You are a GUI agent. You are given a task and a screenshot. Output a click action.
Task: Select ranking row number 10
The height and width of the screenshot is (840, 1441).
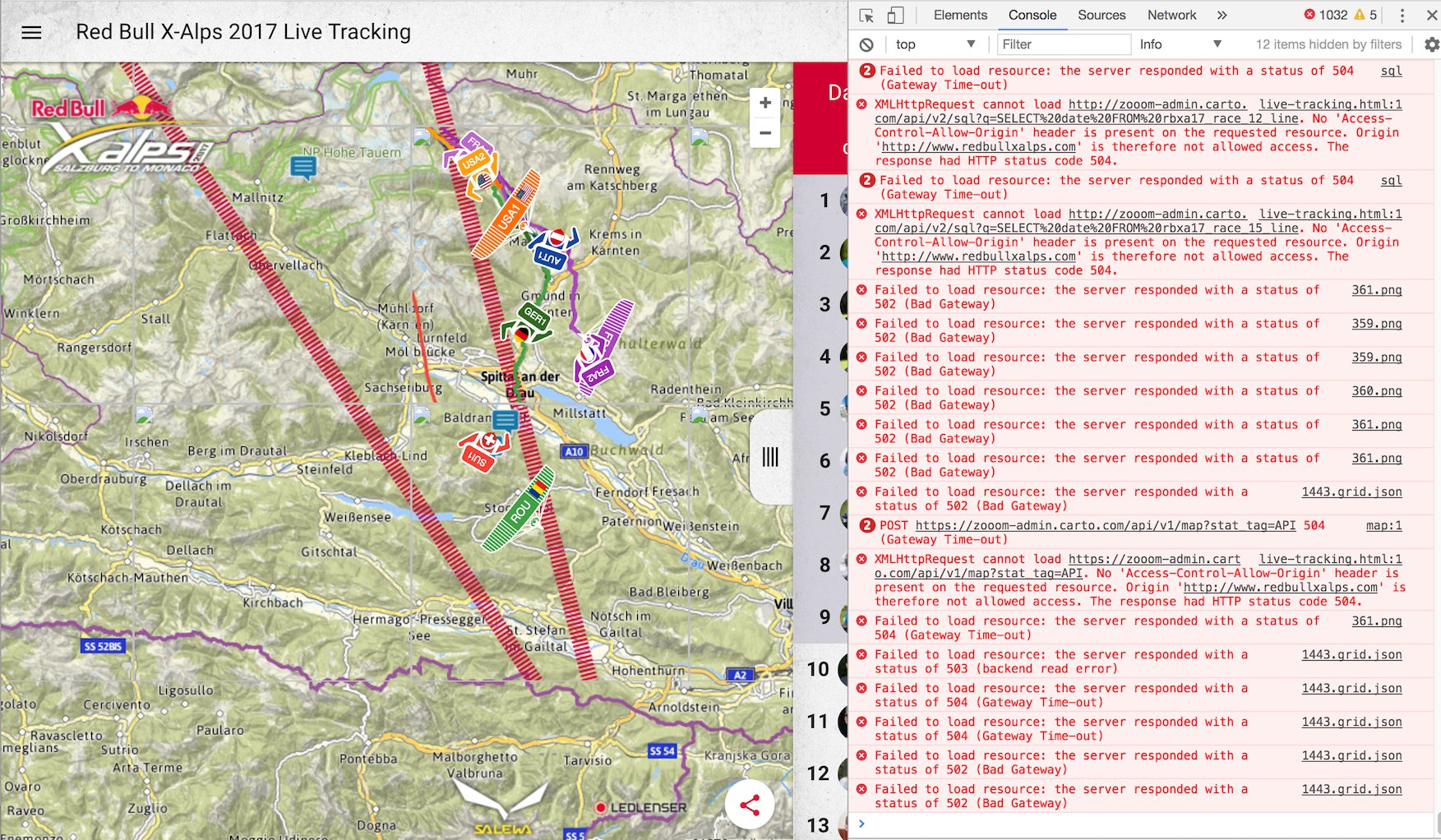(820, 669)
